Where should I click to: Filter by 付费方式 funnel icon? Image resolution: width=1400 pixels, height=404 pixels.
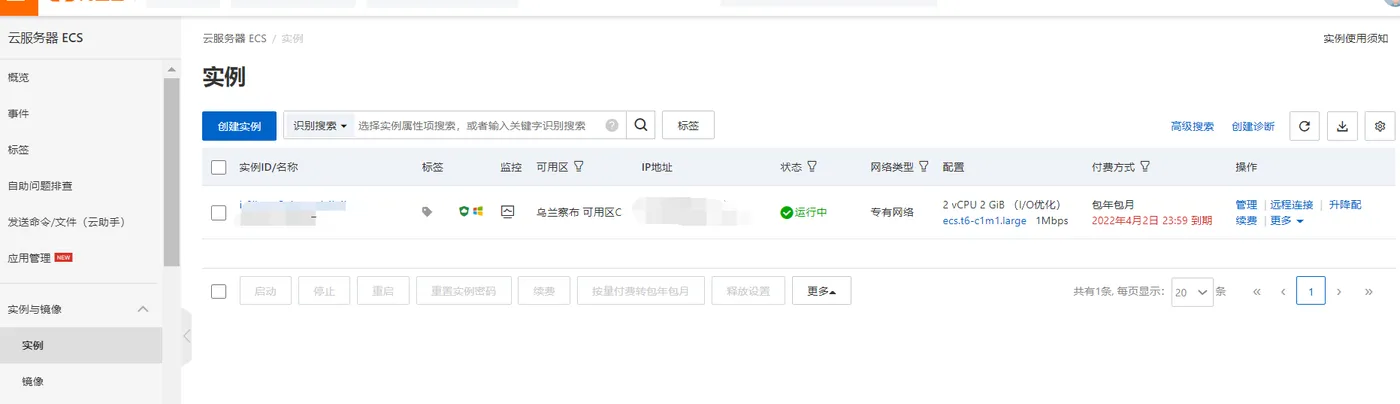tap(1145, 167)
